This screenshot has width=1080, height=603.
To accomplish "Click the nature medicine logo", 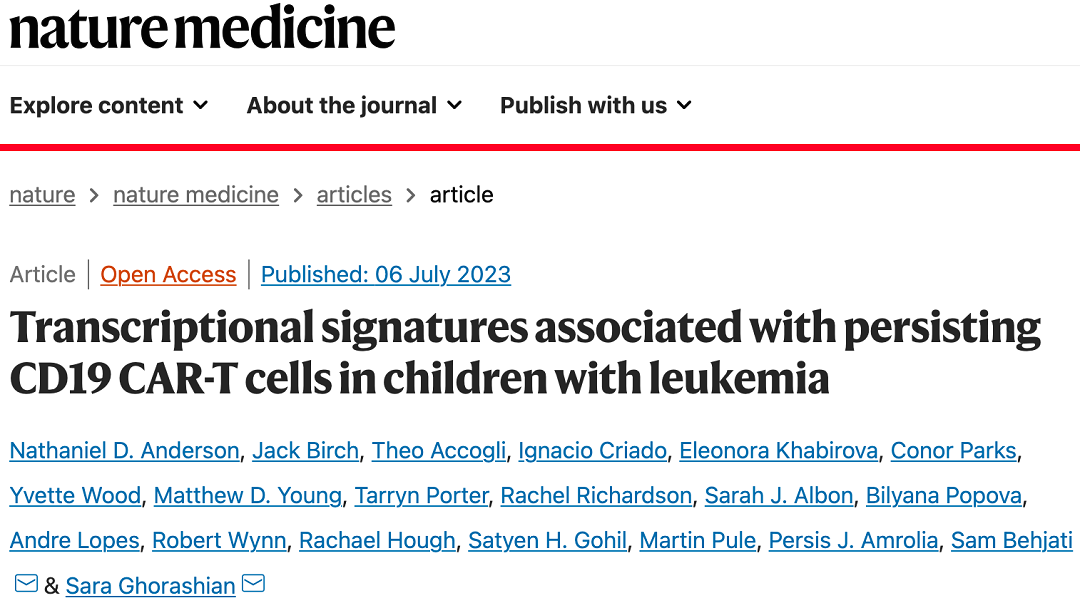I will point(202,28).
